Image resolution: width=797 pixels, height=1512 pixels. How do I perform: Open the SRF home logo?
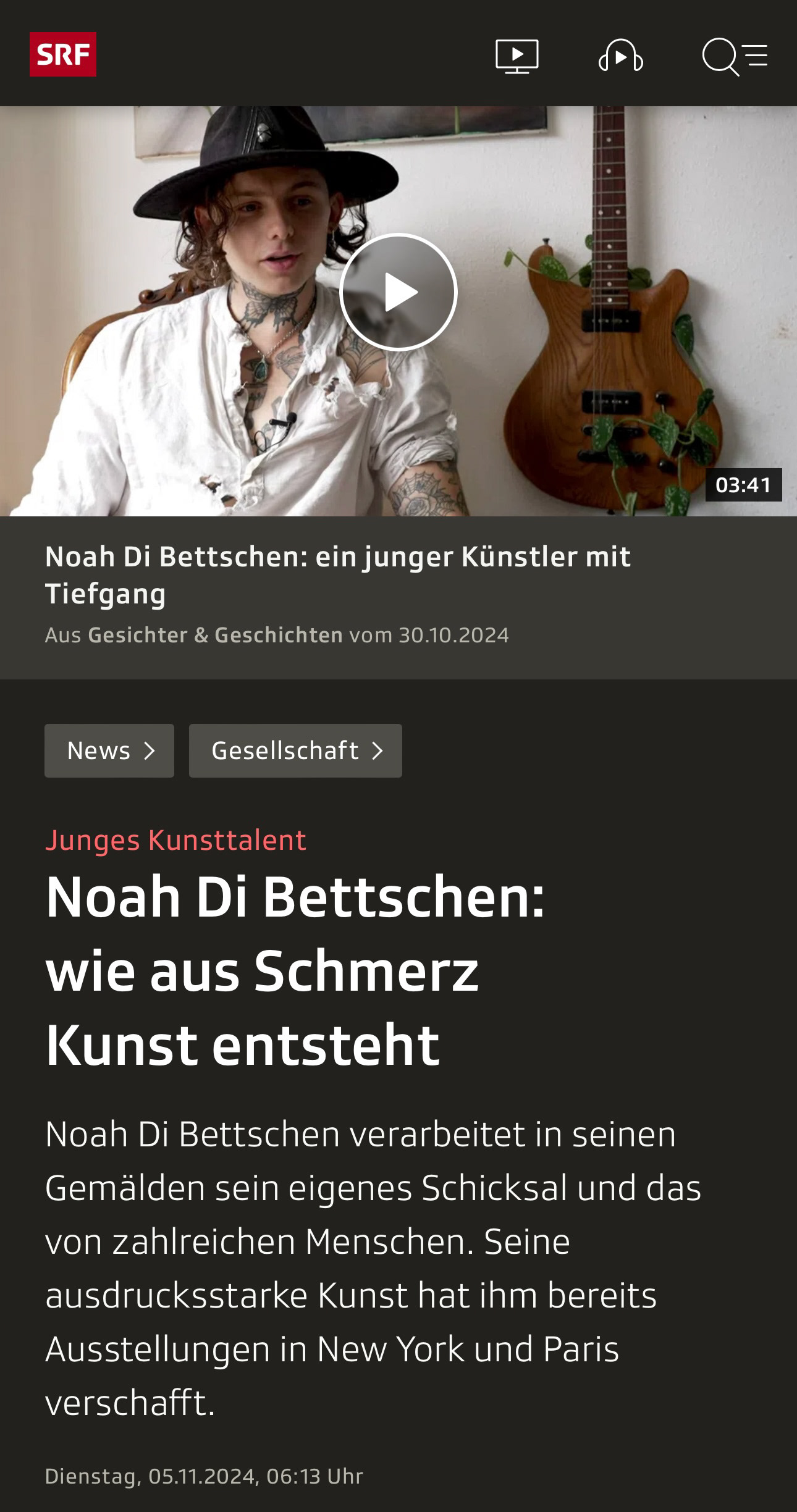[63, 54]
